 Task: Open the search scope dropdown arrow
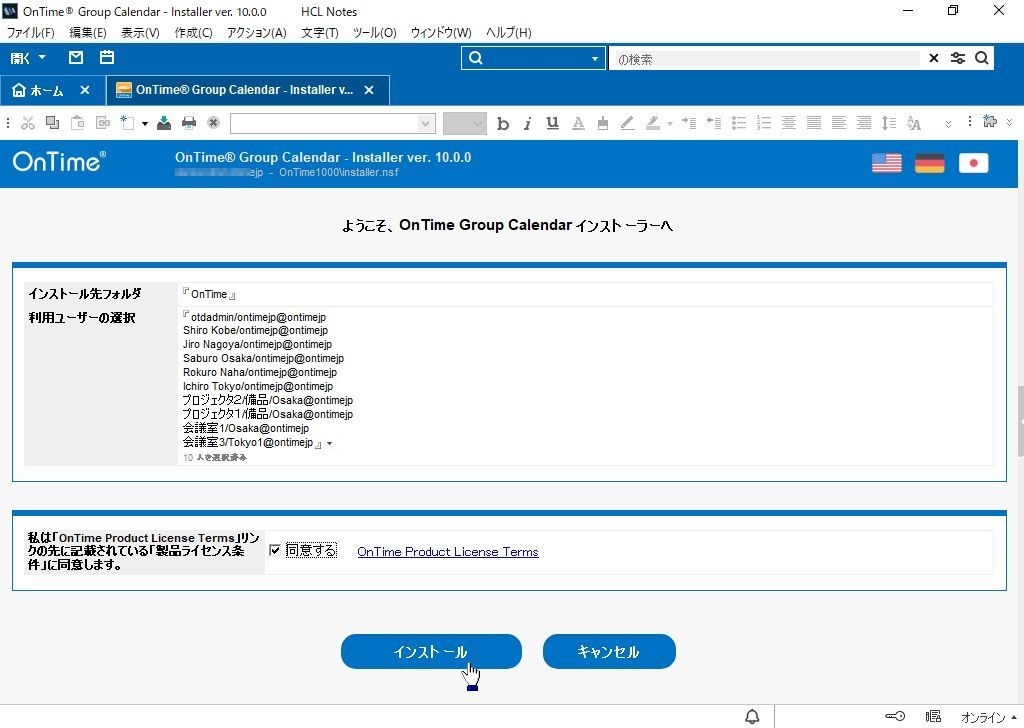[x=596, y=58]
